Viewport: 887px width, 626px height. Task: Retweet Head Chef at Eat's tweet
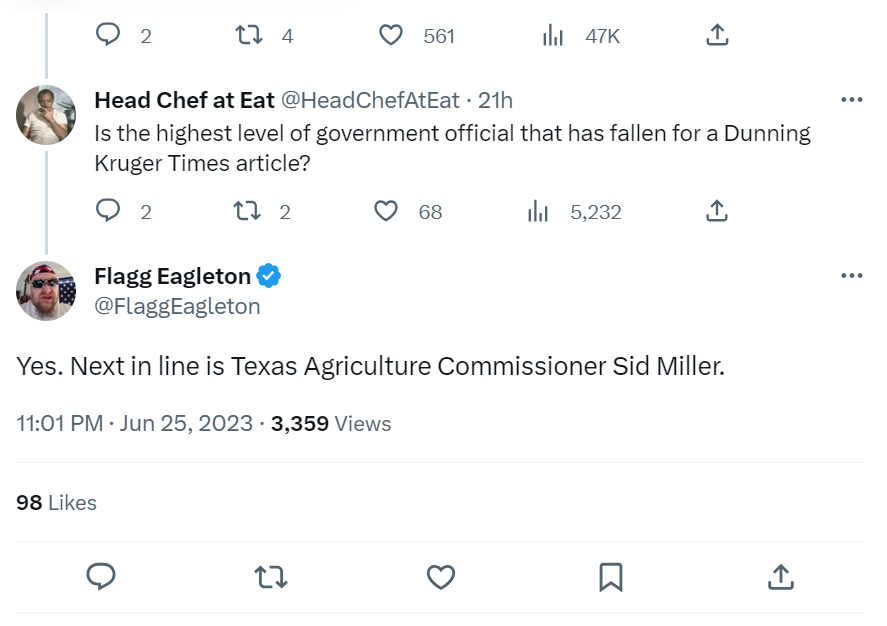coord(245,211)
